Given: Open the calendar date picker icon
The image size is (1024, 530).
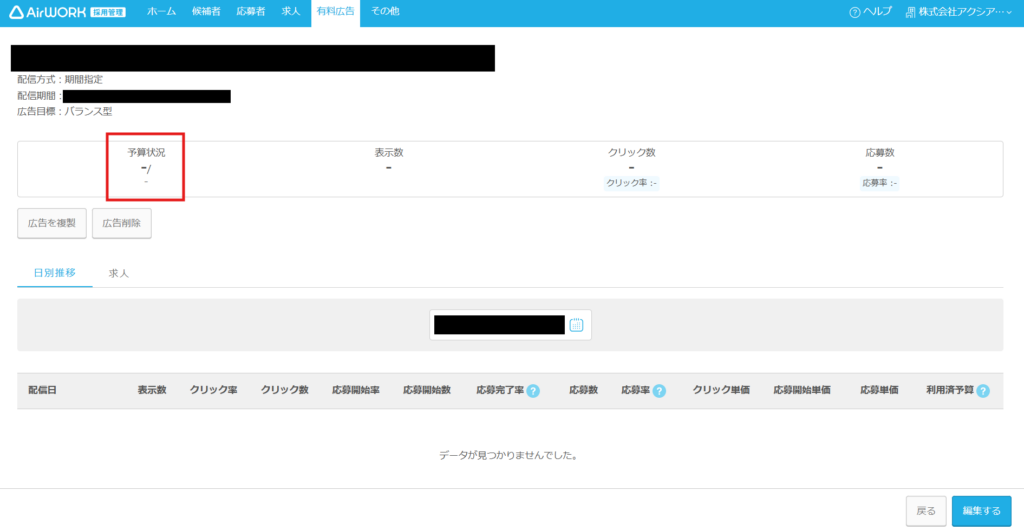Looking at the screenshot, I should pos(576,325).
